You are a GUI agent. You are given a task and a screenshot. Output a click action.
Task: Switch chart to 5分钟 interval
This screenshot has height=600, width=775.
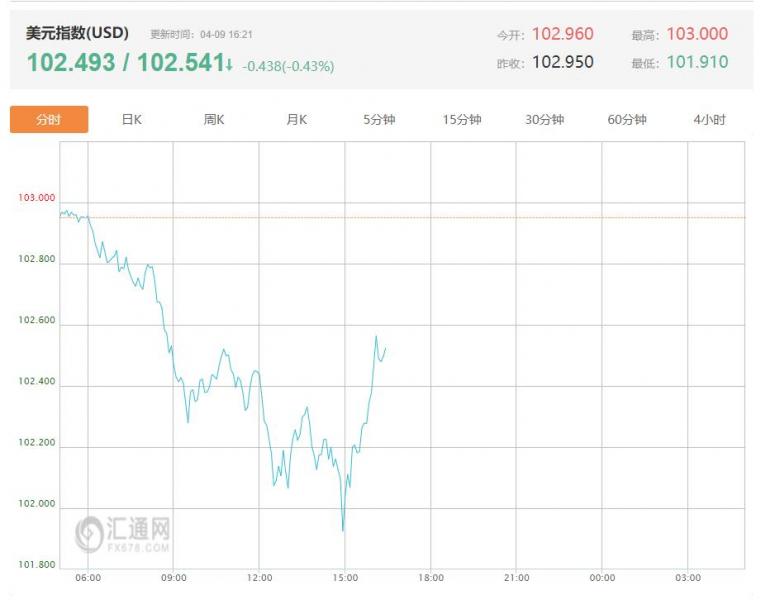[x=379, y=120]
